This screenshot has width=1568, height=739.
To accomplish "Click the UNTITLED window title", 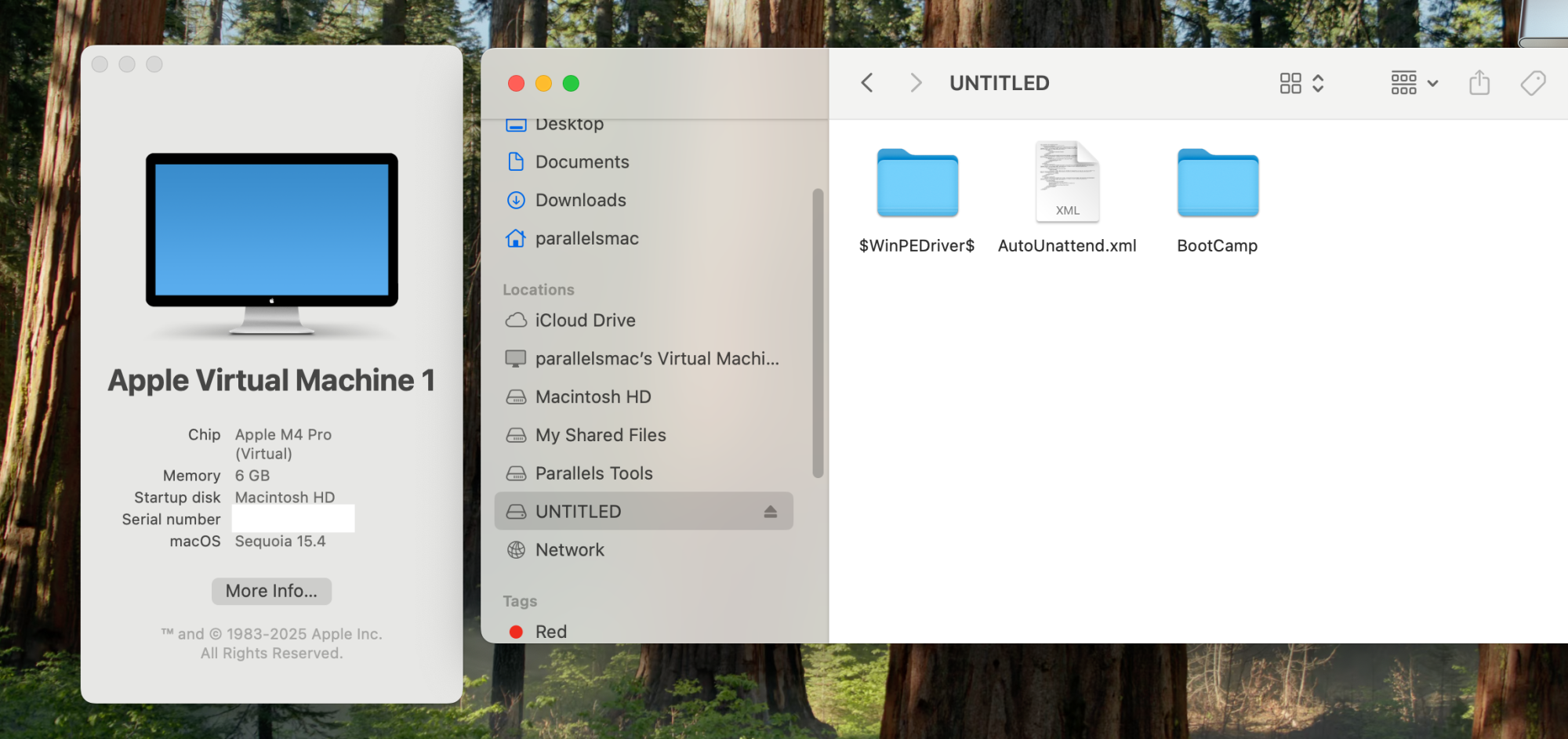I will pos(1000,83).
